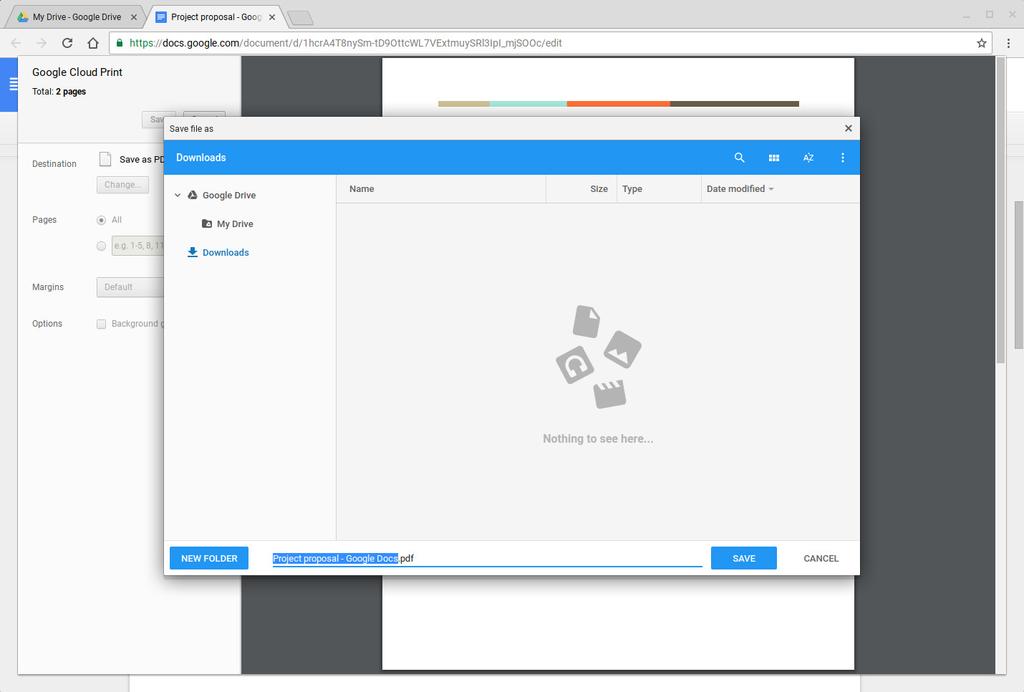The image size is (1024, 692).
Task: Open the Chrome menu
Action: [x=1008, y=43]
